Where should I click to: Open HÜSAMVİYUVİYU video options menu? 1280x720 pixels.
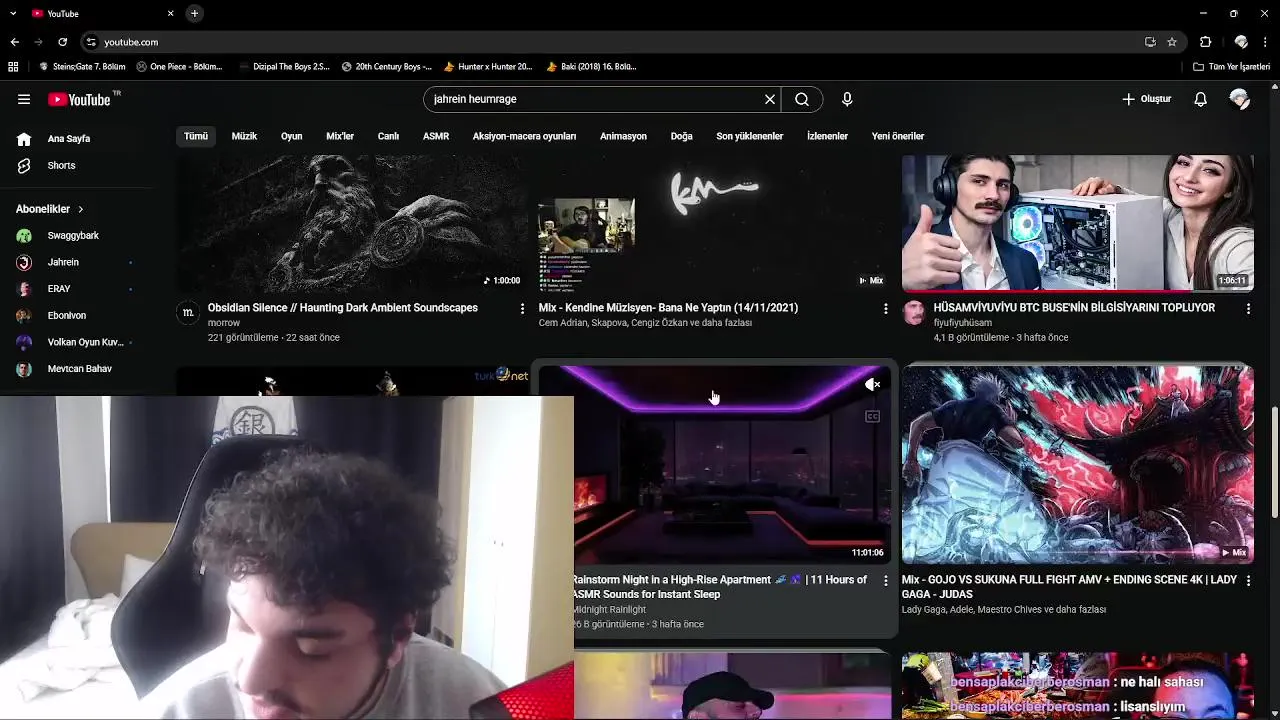point(1248,309)
